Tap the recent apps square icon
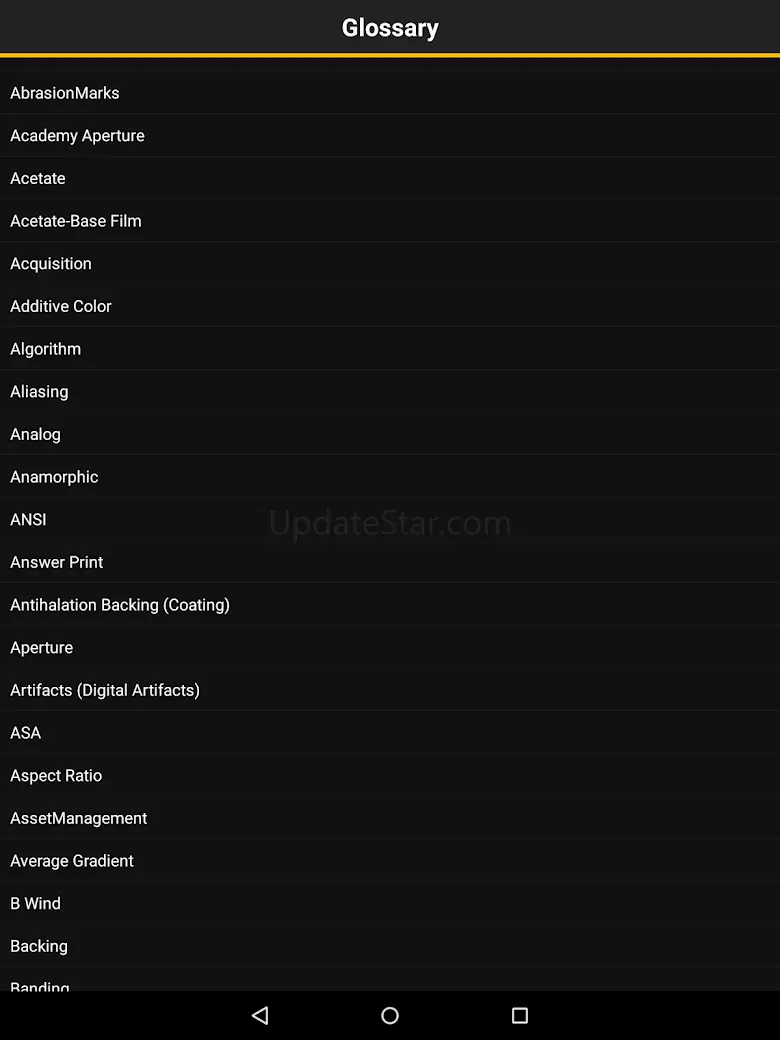Image resolution: width=780 pixels, height=1040 pixels. coord(520,1015)
